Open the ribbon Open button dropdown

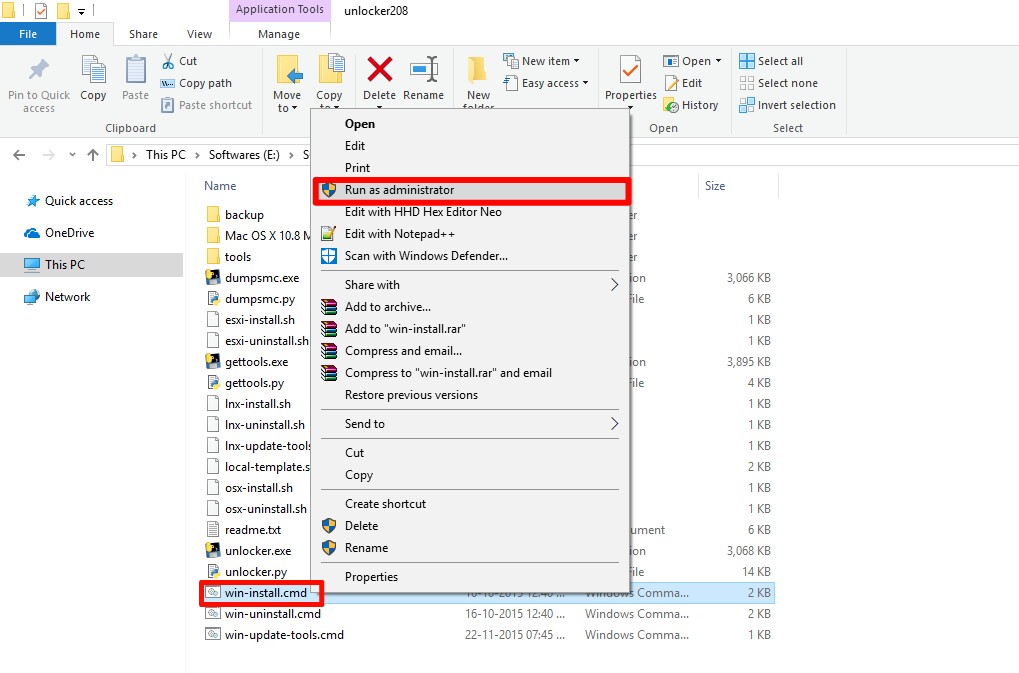(x=718, y=61)
